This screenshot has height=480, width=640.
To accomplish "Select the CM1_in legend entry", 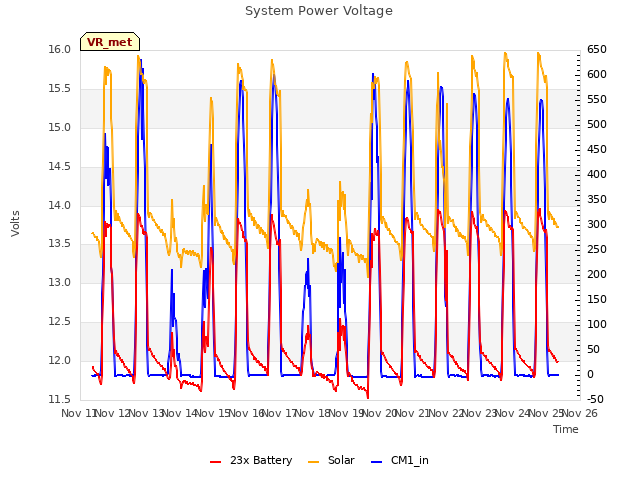I will click(x=400, y=460).
